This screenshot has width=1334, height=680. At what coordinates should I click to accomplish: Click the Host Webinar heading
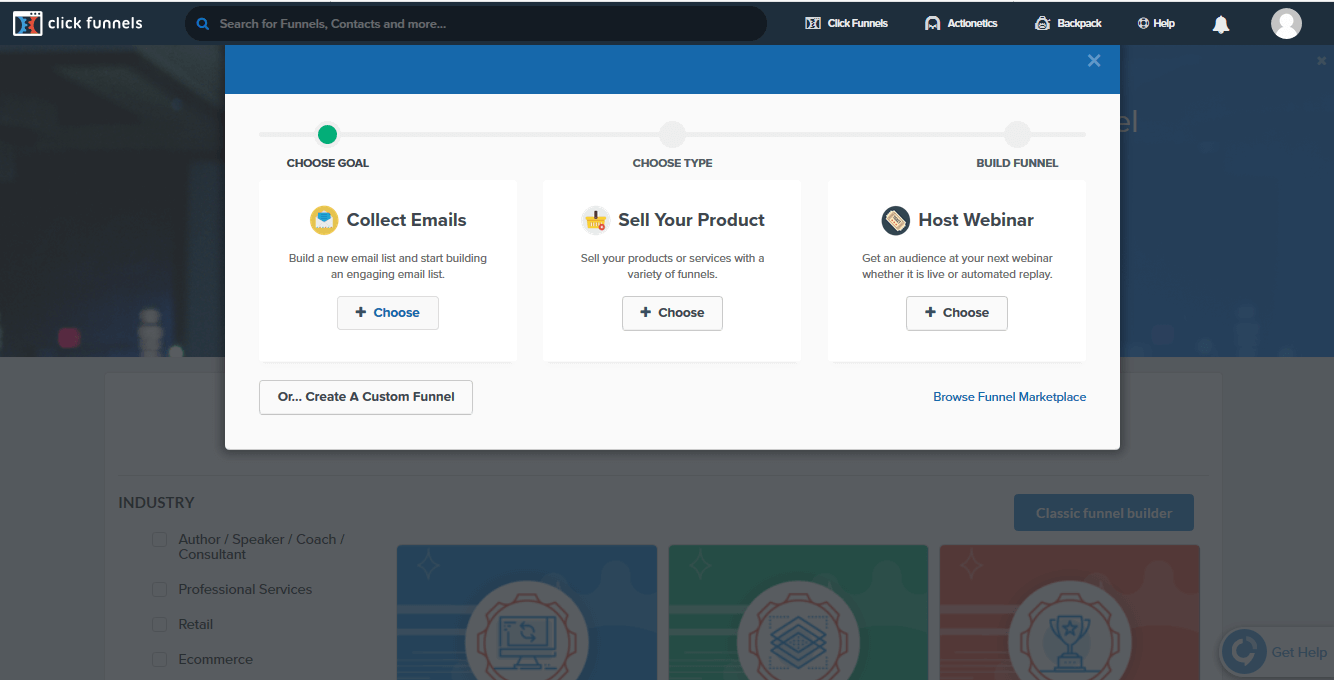click(x=976, y=220)
